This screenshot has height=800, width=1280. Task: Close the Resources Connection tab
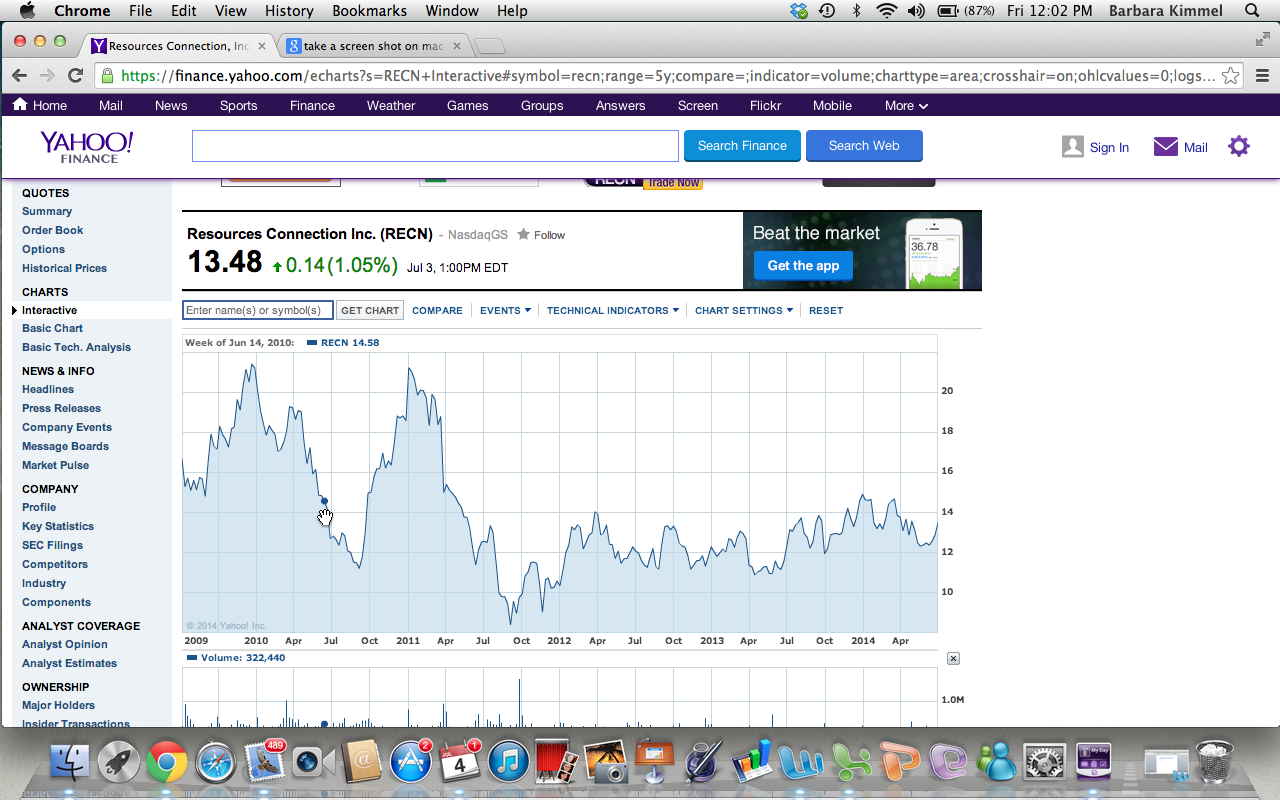[262, 46]
